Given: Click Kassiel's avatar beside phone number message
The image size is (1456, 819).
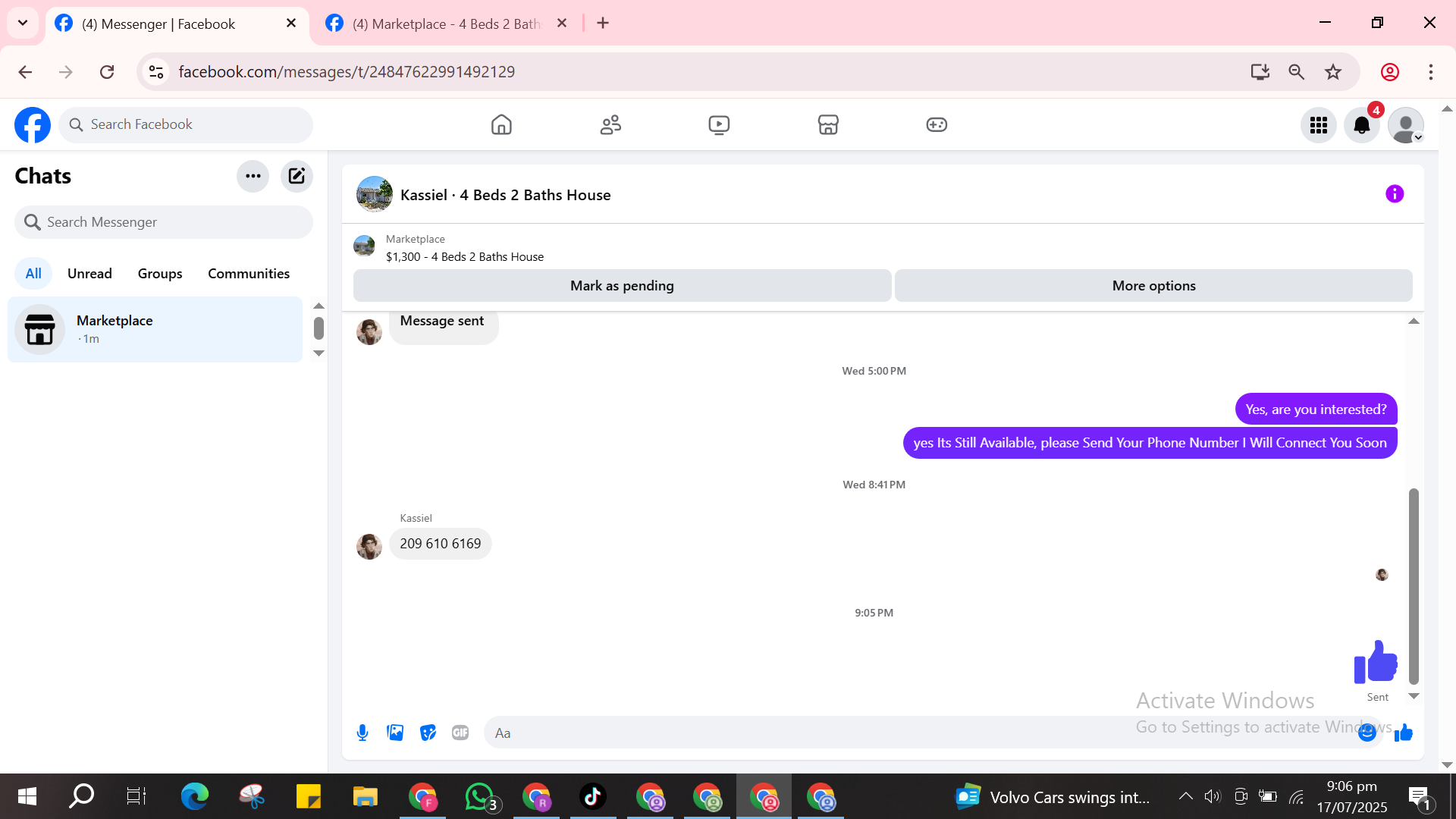Looking at the screenshot, I should tap(369, 546).
